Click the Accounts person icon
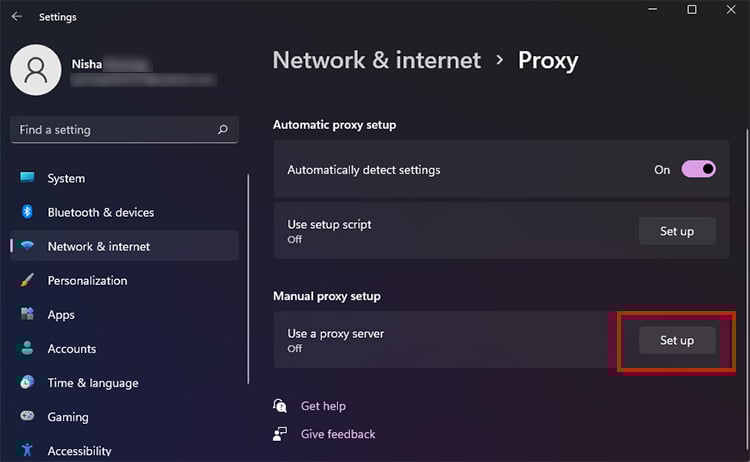750x462 pixels. [x=27, y=349]
